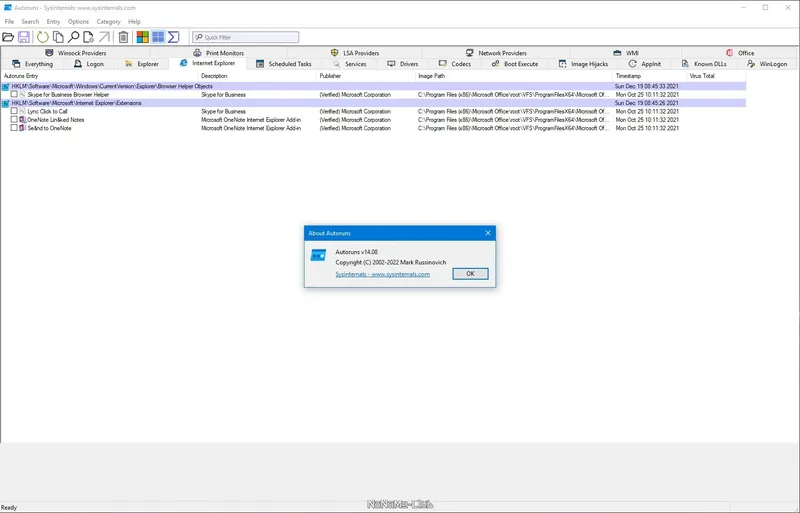800x513 pixels.
Task: Sort by Virus Total column header
Action: click(x=716, y=76)
